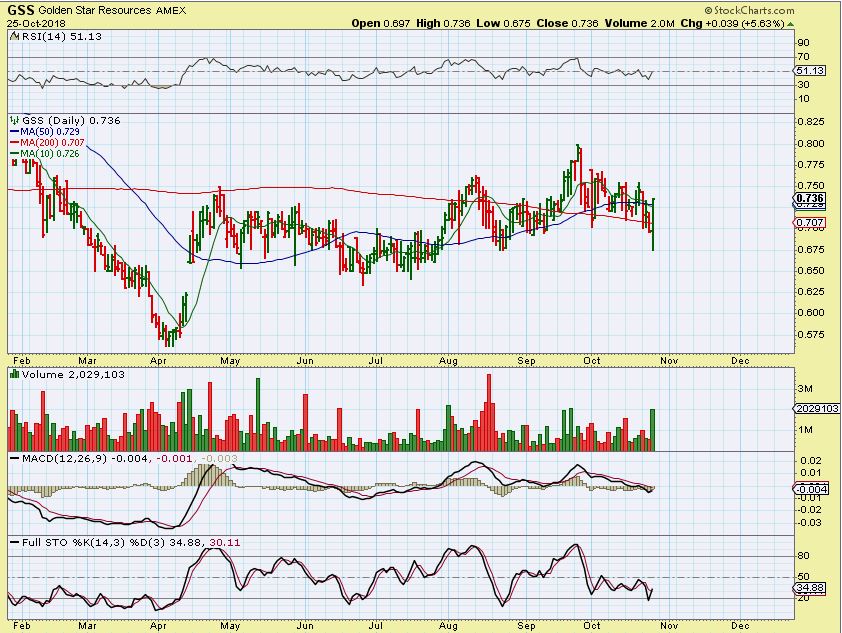Click the red line swatch for MA(200)
Screen dimensions: 842x633
tap(14, 143)
